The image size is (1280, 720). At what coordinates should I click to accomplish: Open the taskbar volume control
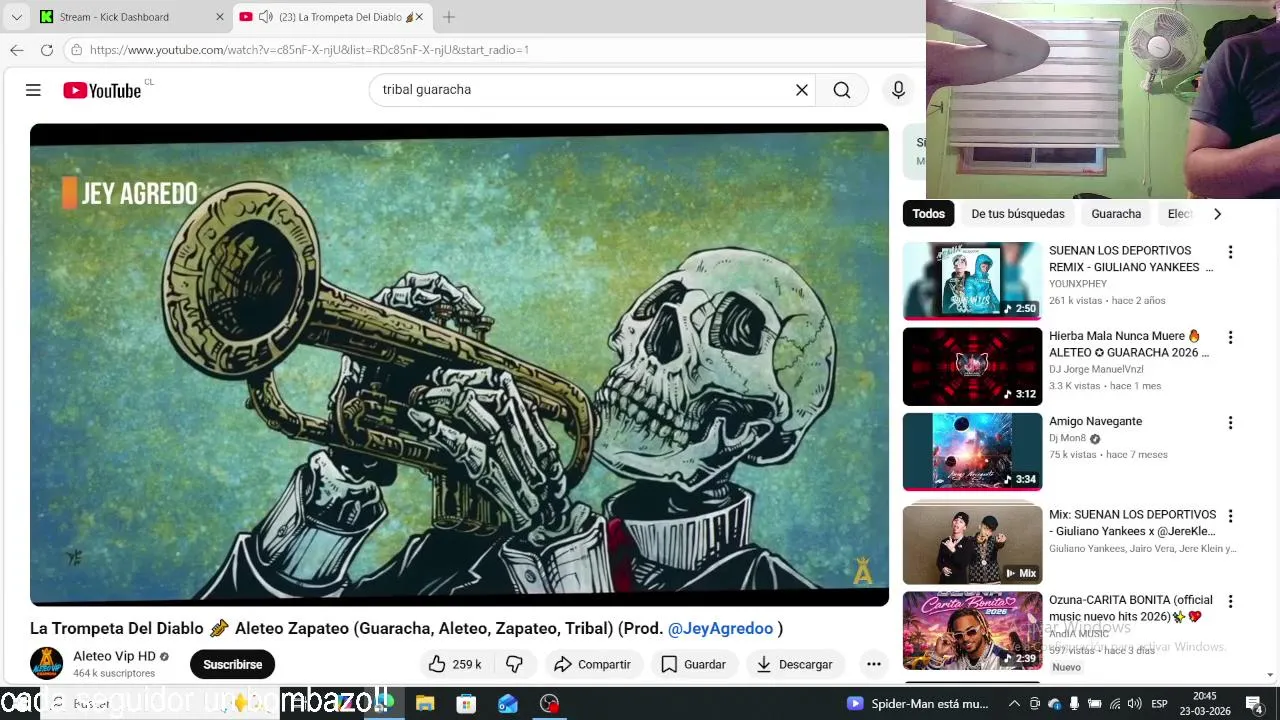point(1135,704)
